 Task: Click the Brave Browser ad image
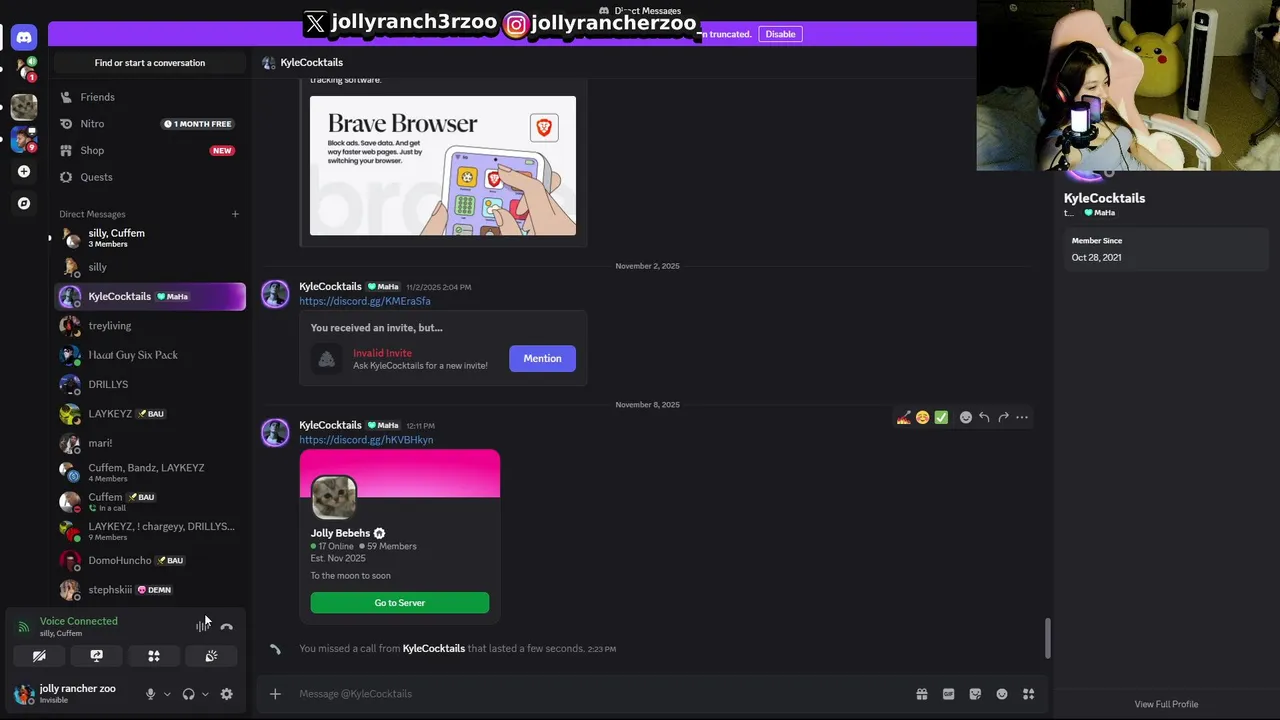tap(443, 166)
